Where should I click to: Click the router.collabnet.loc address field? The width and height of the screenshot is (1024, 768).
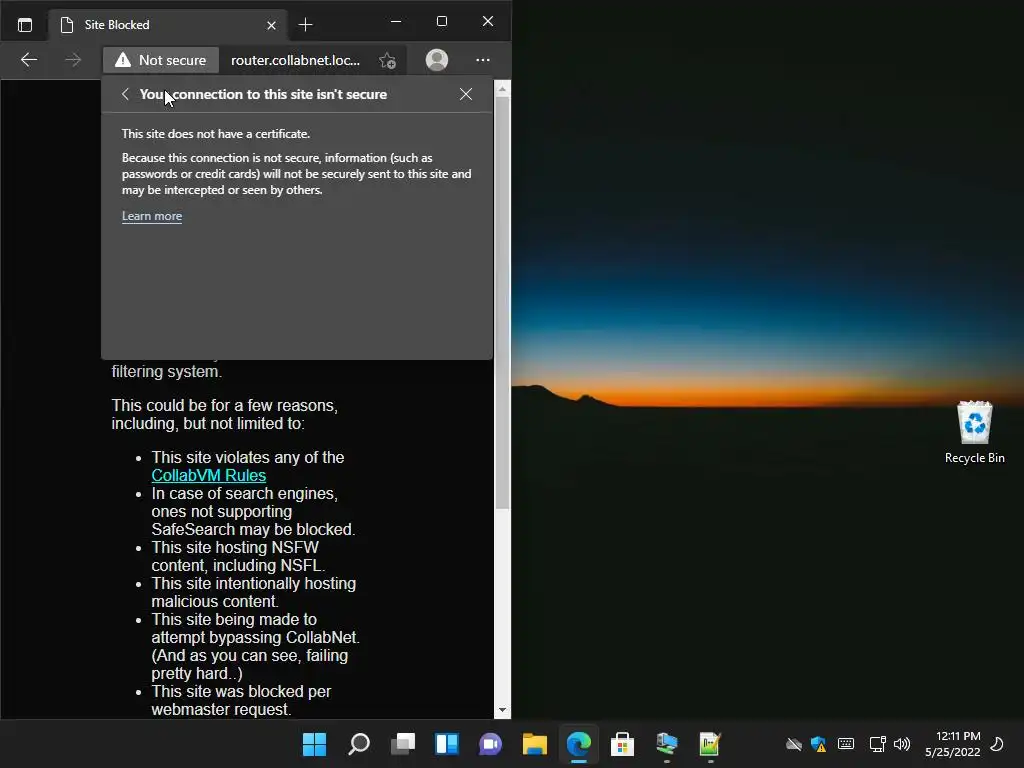[x=295, y=60]
